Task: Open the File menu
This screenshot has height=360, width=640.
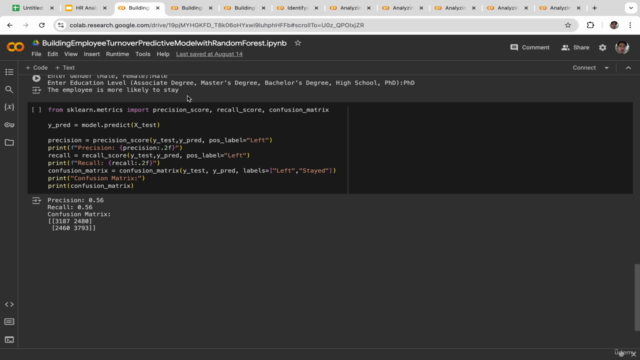Action: [x=36, y=54]
